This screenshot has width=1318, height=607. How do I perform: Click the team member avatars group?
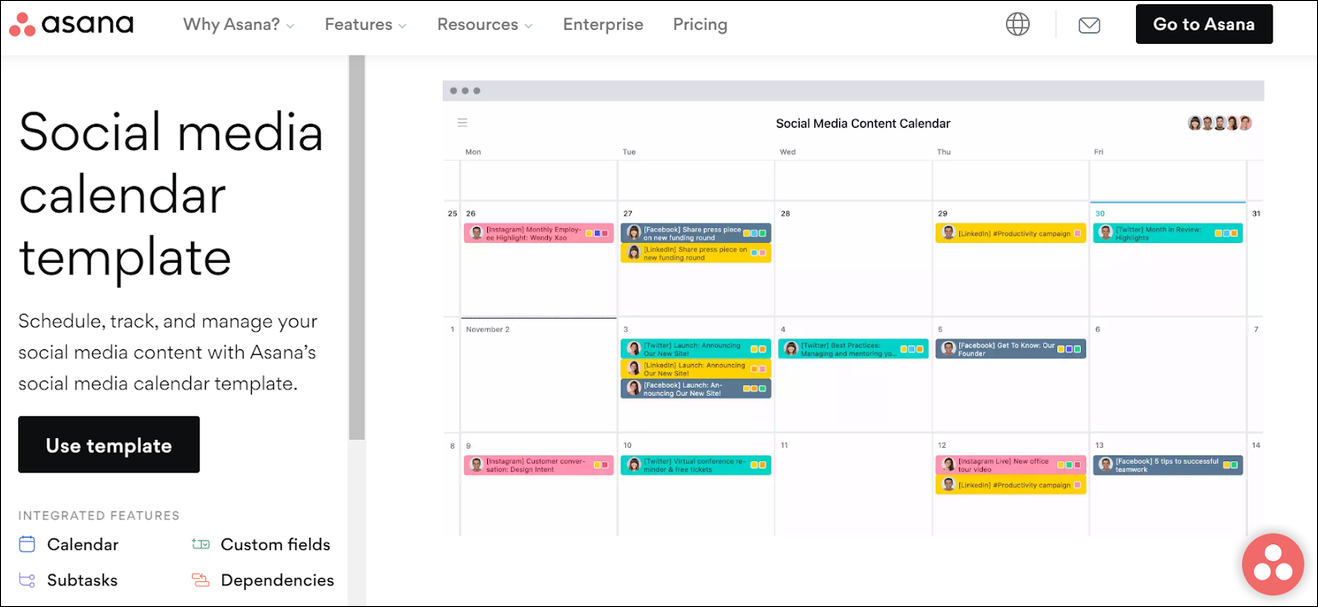click(1219, 123)
